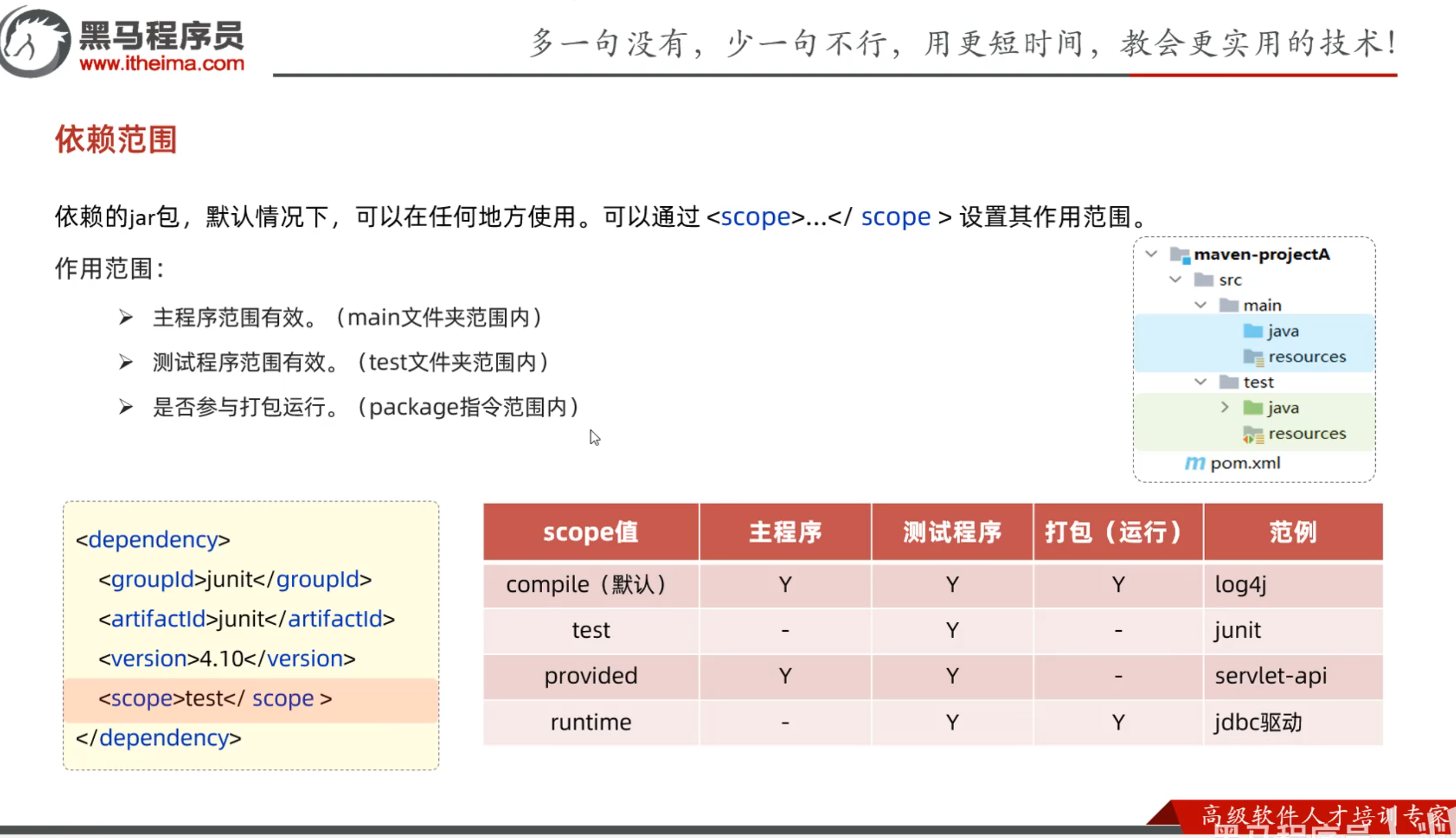Screen dimensions: 1456x838
Task: Click the src folder icon
Action: click(x=1204, y=280)
